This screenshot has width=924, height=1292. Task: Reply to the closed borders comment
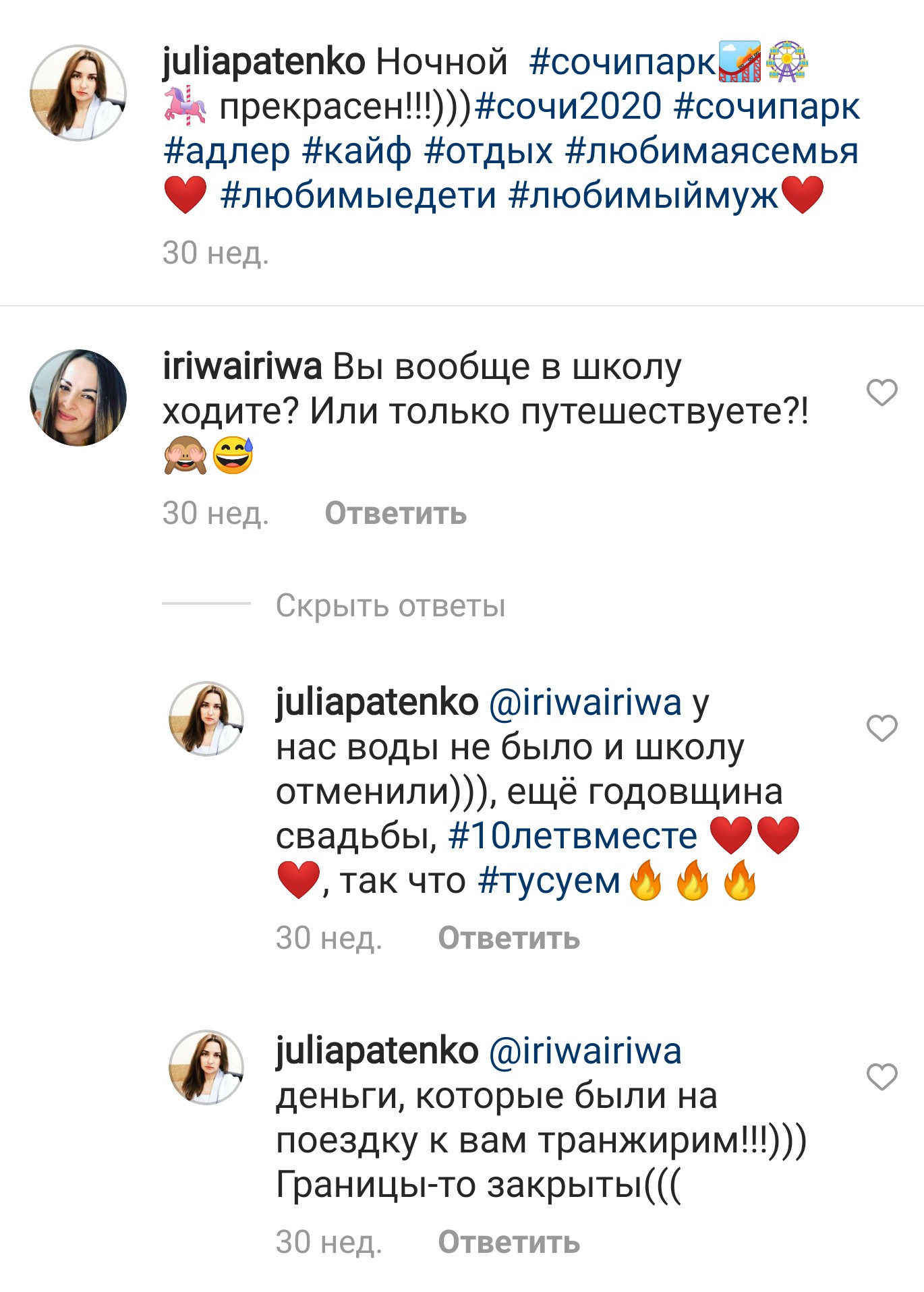(509, 1243)
